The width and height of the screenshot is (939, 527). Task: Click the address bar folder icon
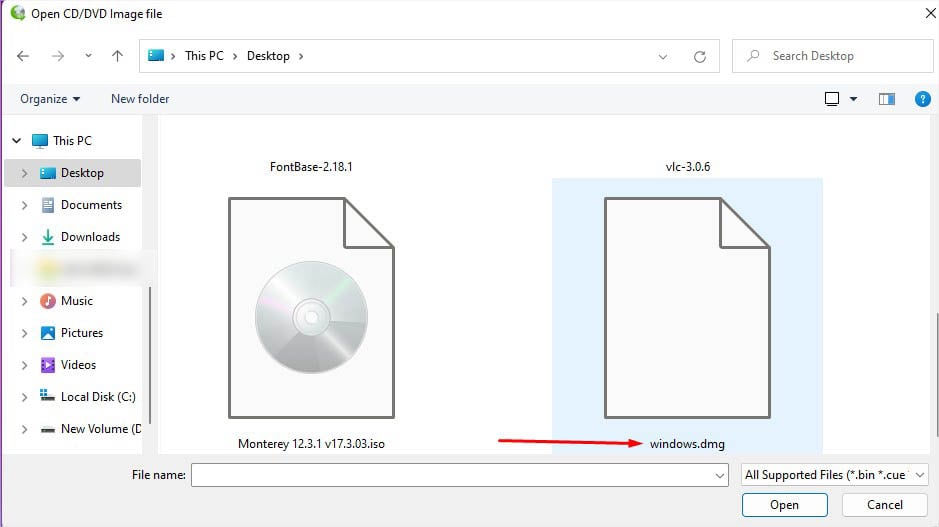(x=156, y=56)
